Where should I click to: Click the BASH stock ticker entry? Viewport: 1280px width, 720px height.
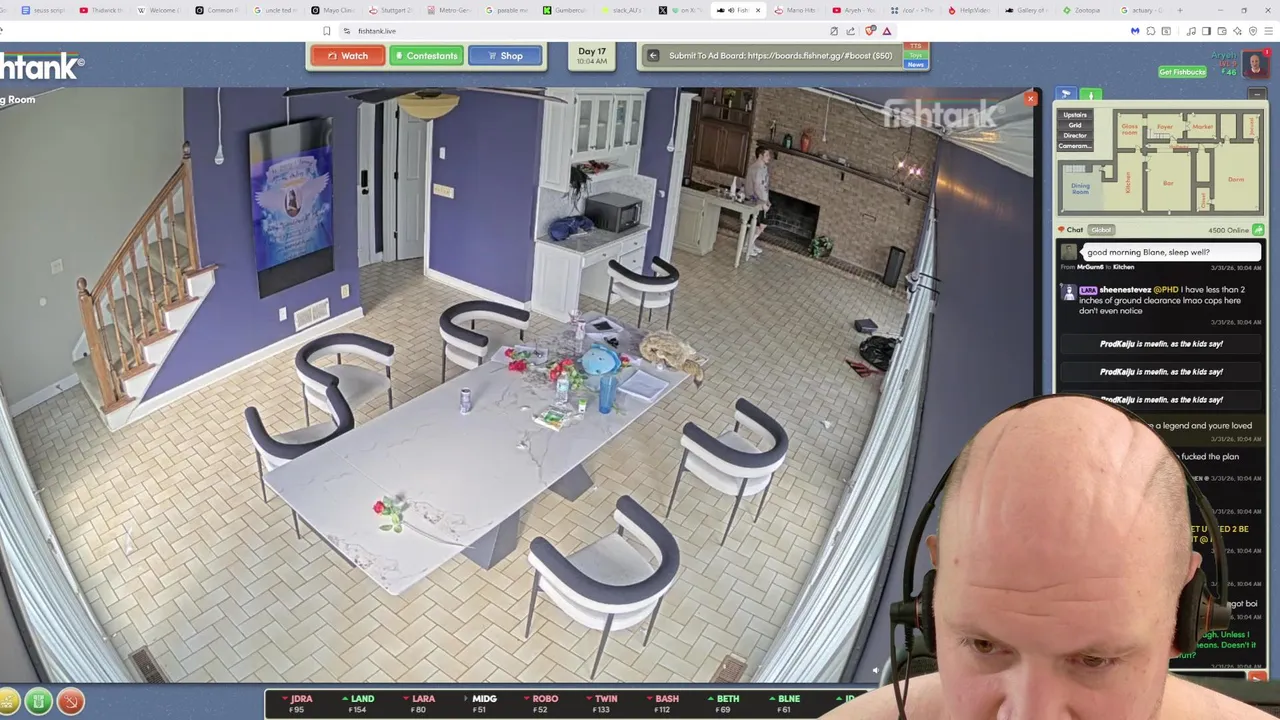(x=663, y=704)
